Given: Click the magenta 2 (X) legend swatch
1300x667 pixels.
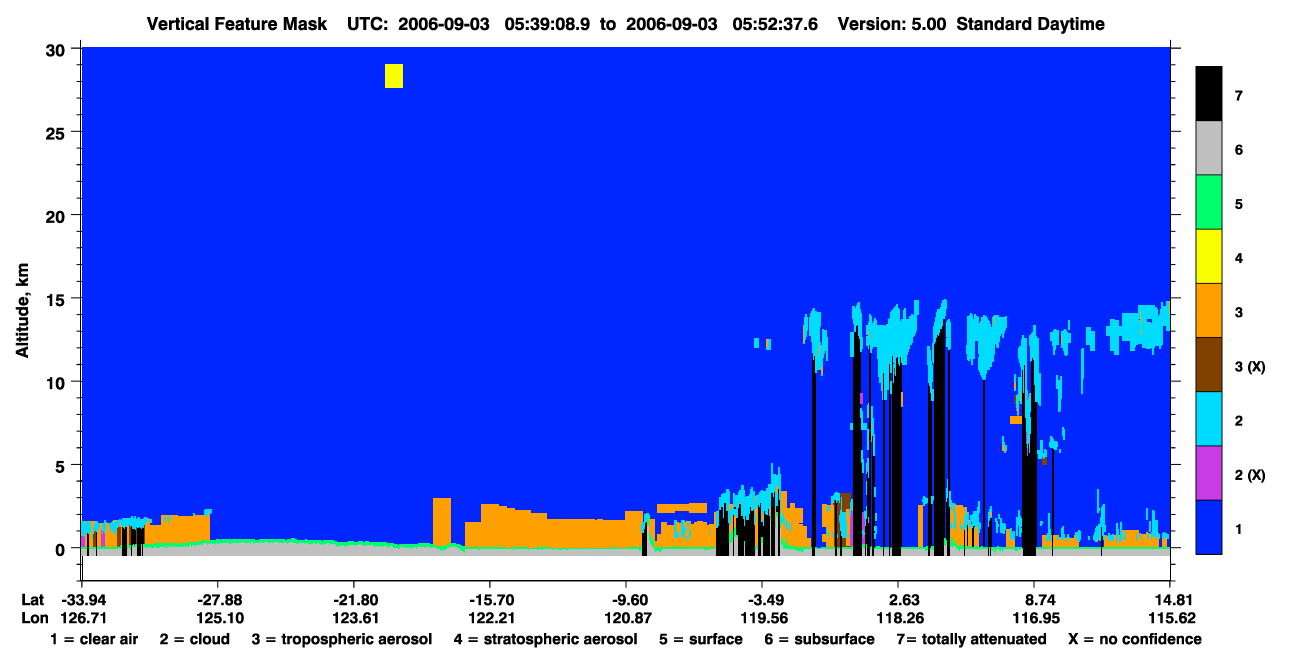Looking at the screenshot, I should [1209, 473].
